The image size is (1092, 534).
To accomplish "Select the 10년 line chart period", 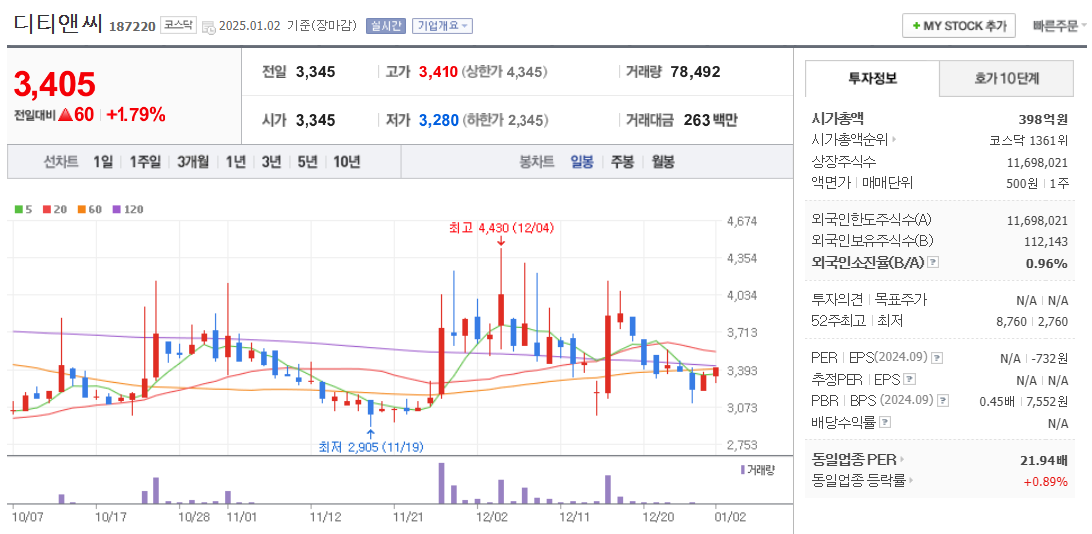I will click(x=346, y=162).
